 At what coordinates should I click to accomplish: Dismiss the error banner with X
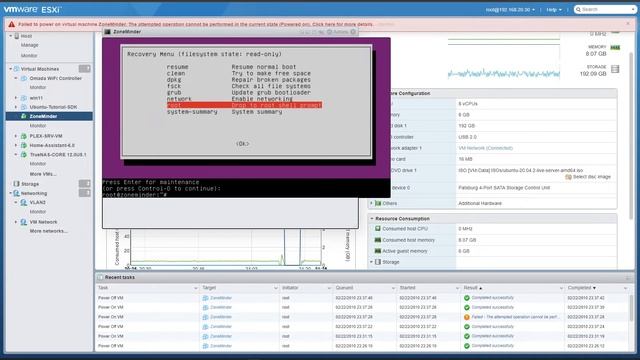(x=628, y=24)
